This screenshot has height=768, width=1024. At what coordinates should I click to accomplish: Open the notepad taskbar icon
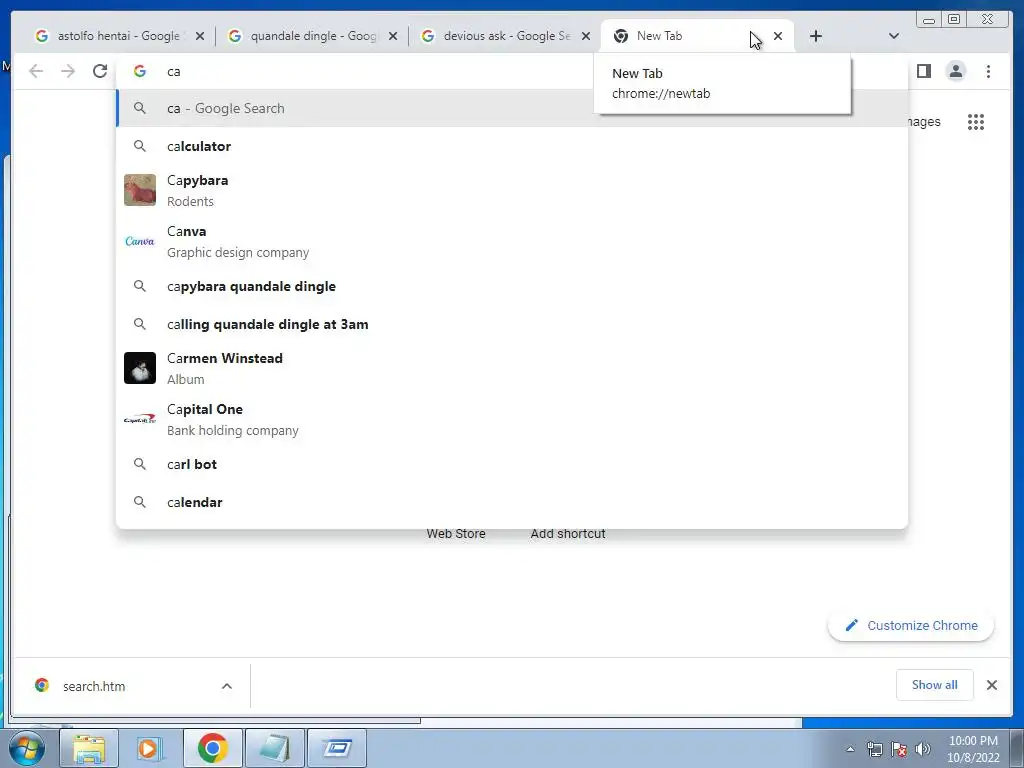pos(275,748)
